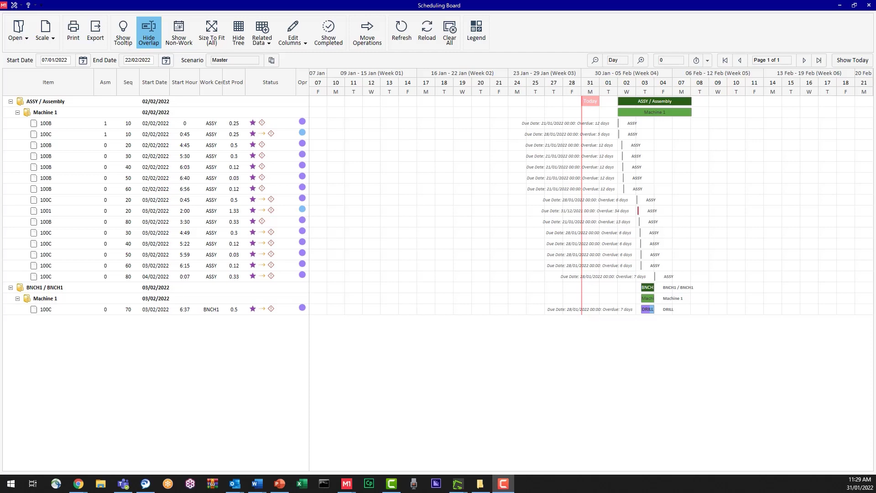Viewport: 876px width, 493px height.
Task: Go to the next page arrow
Action: 804,60
